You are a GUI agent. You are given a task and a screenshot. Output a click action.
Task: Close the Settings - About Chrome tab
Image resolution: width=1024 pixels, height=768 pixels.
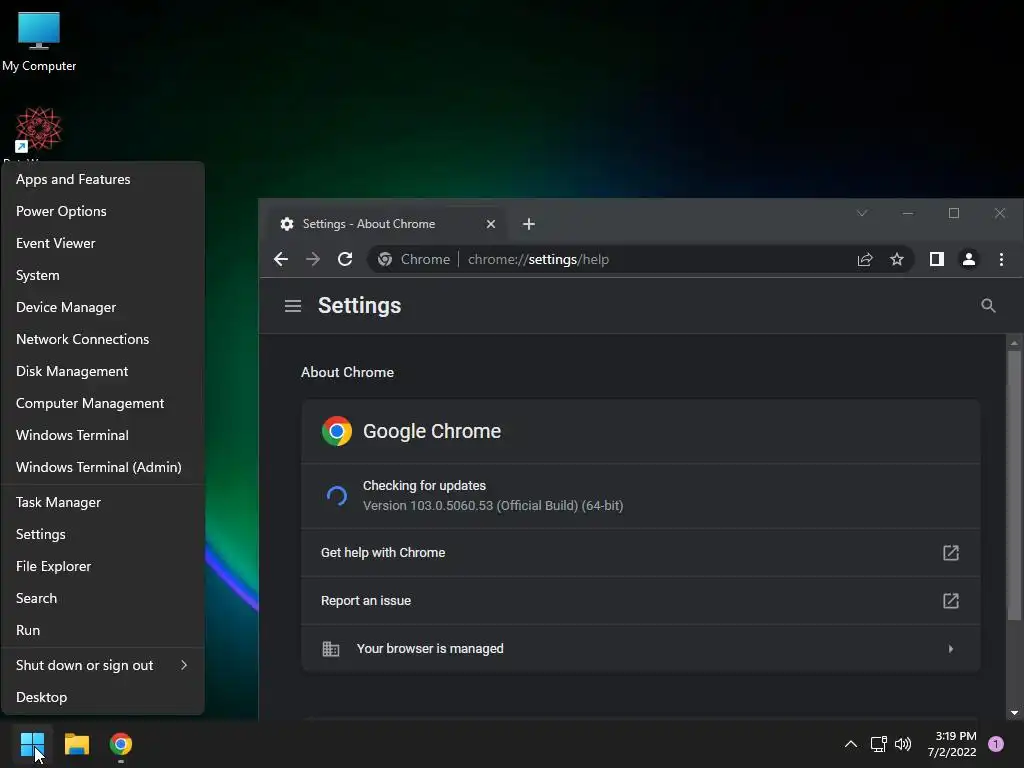(x=491, y=224)
